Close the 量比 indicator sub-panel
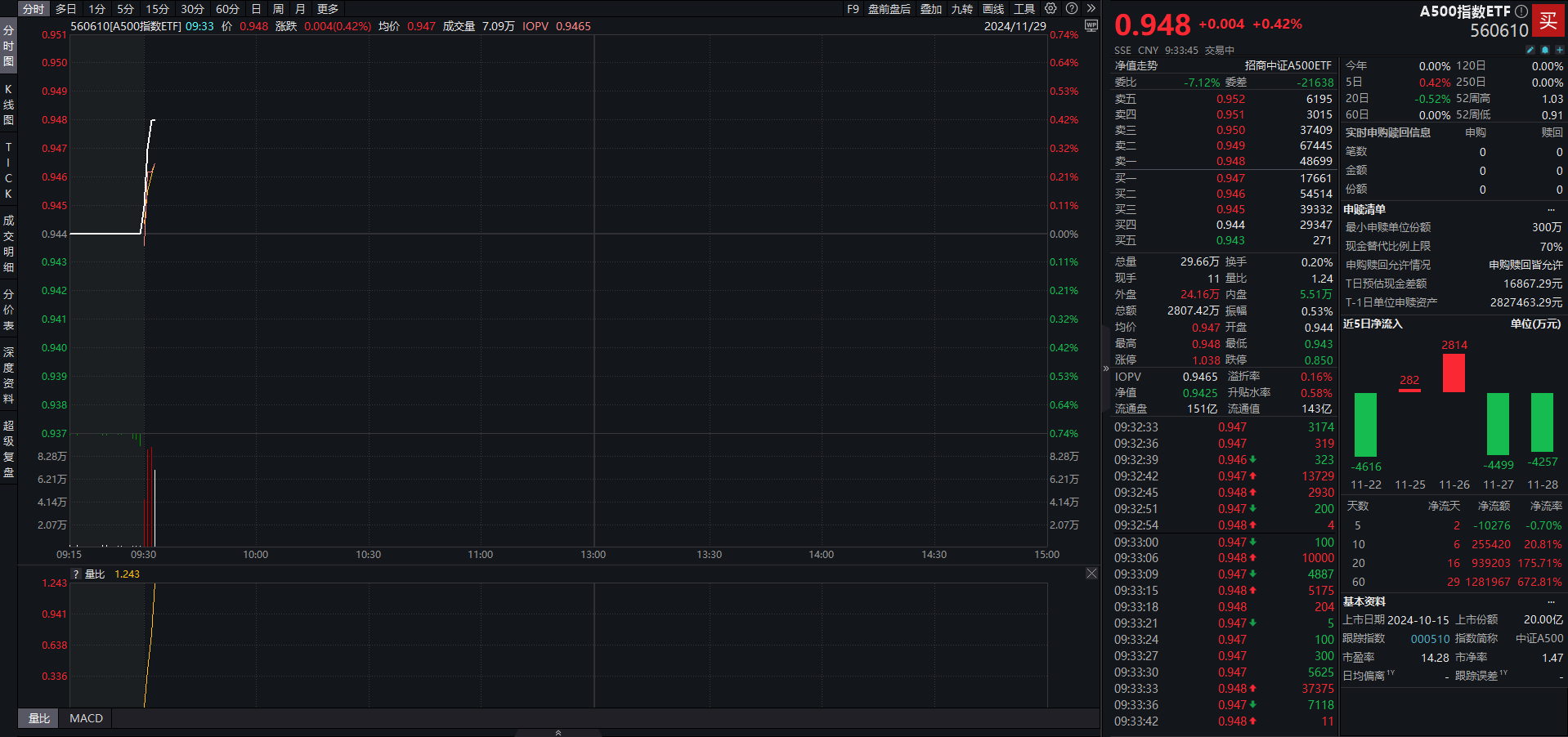 [x=1091, y=574]
